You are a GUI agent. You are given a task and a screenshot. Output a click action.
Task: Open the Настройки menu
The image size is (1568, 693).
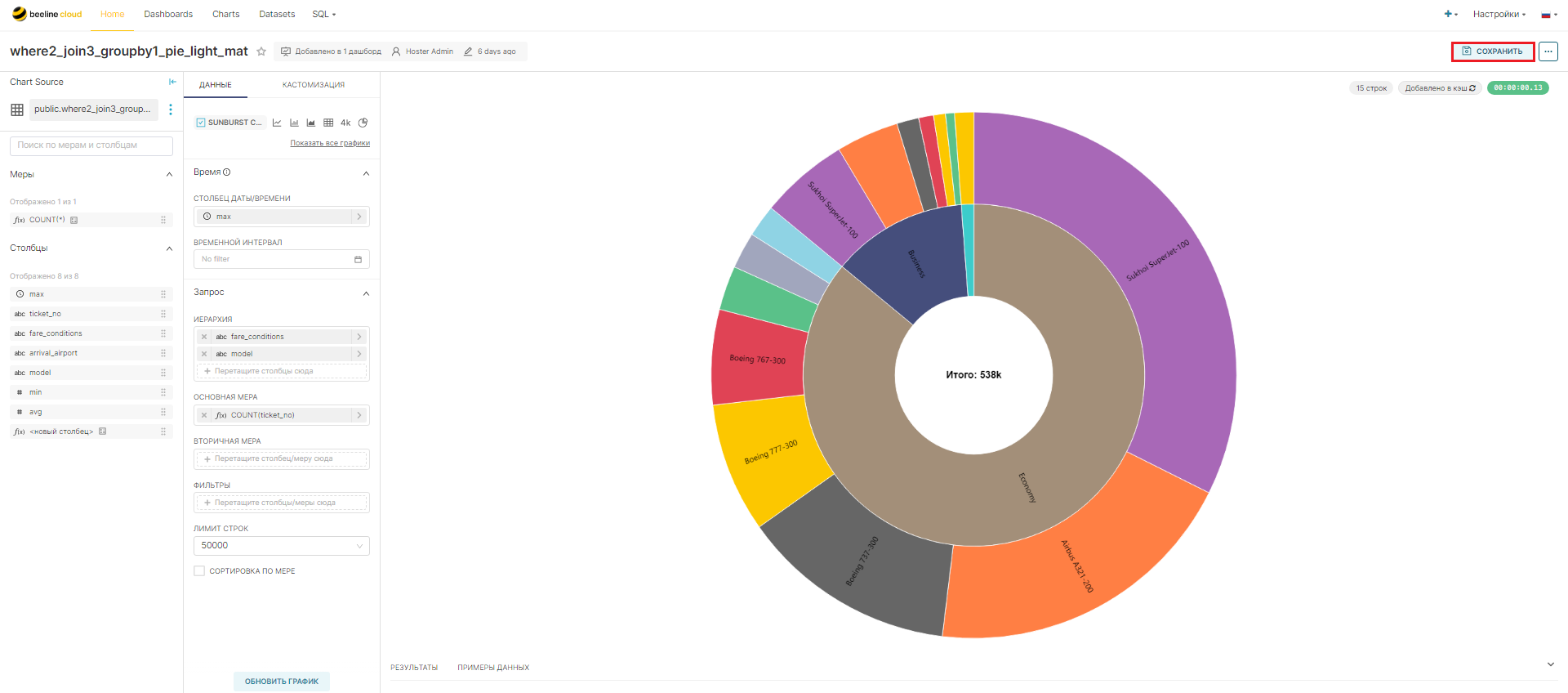tap(1499, 14)
